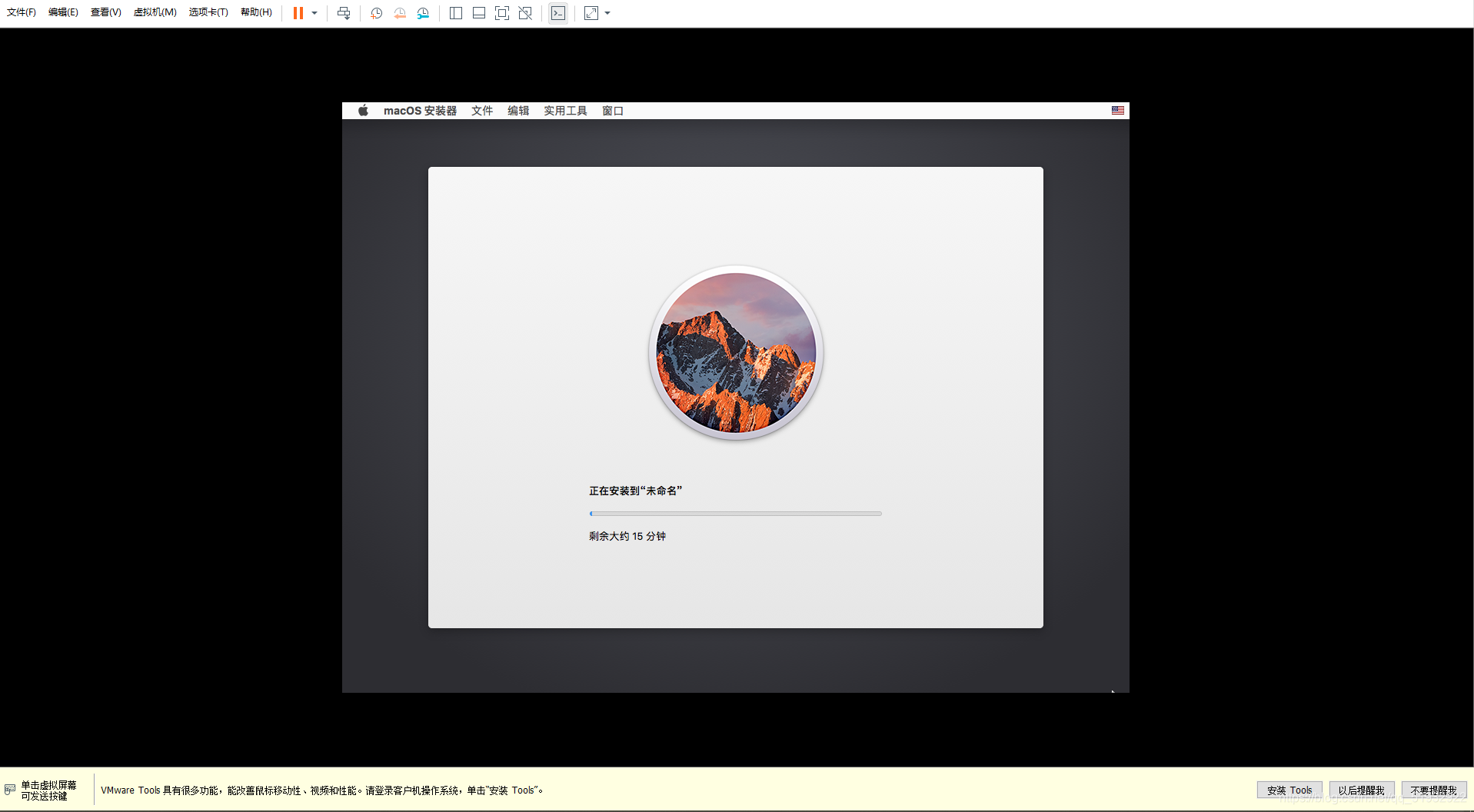Click the keyboard hint icon in status bar
The width and height of the screenshot is (1474, 812).
tap(10, 790)
